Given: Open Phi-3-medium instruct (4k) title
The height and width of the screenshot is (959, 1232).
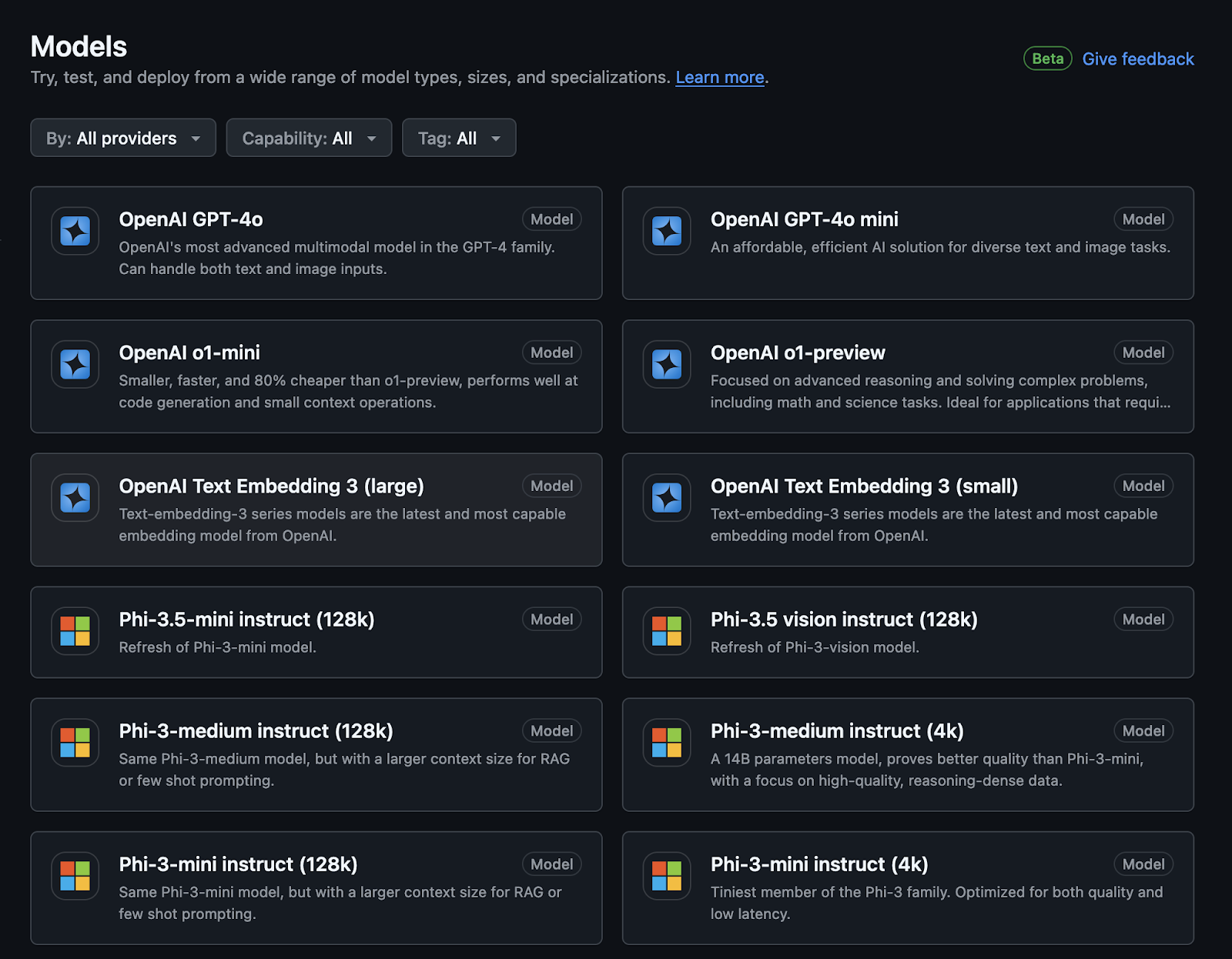Looking at the screenshot, I should click(x=837, y=731).
